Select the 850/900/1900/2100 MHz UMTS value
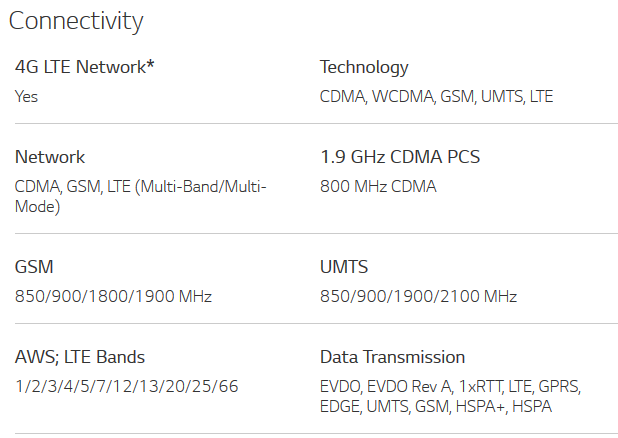This screenshot has height=438, width=618. 419,296
